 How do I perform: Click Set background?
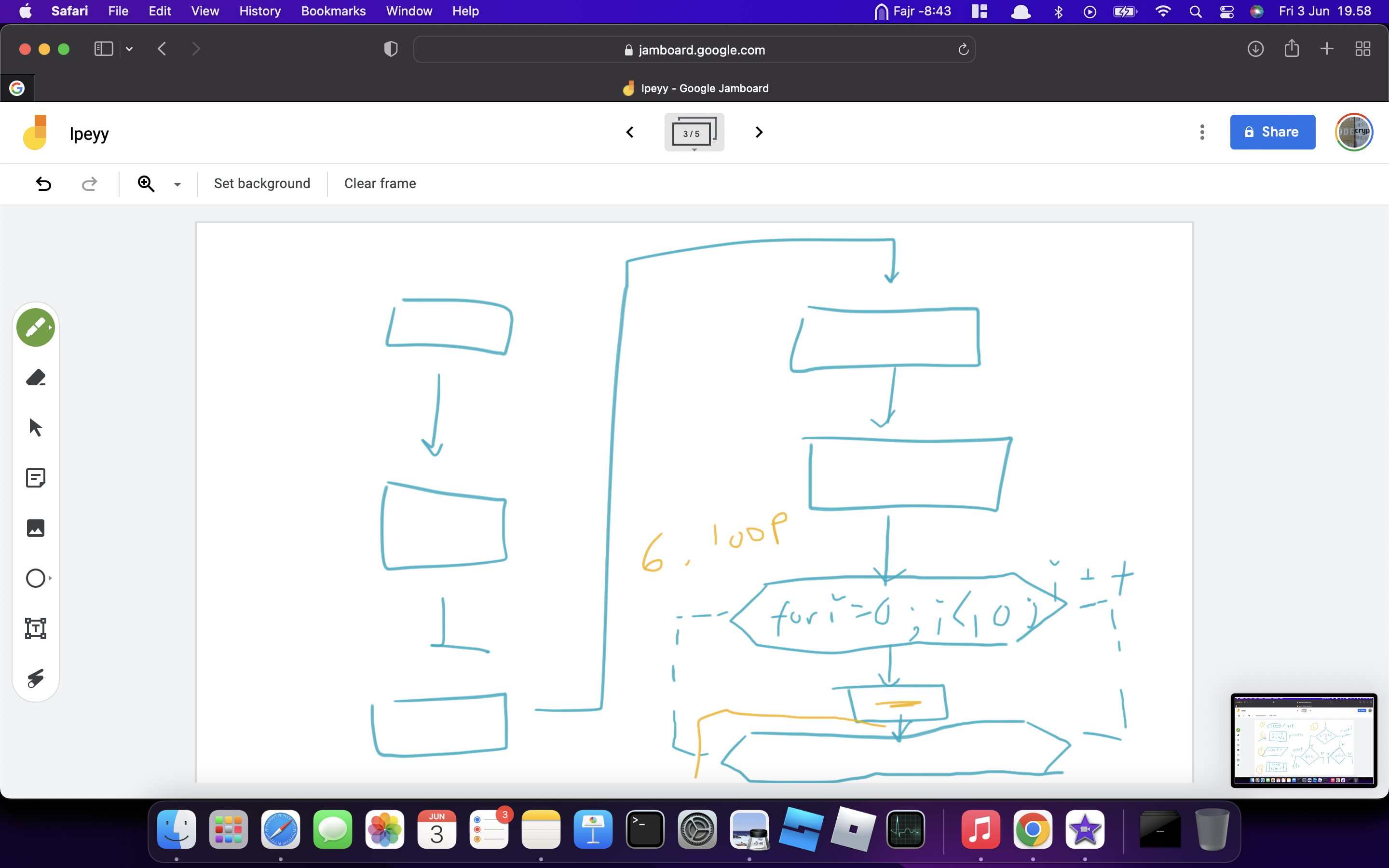pos(262,184)
